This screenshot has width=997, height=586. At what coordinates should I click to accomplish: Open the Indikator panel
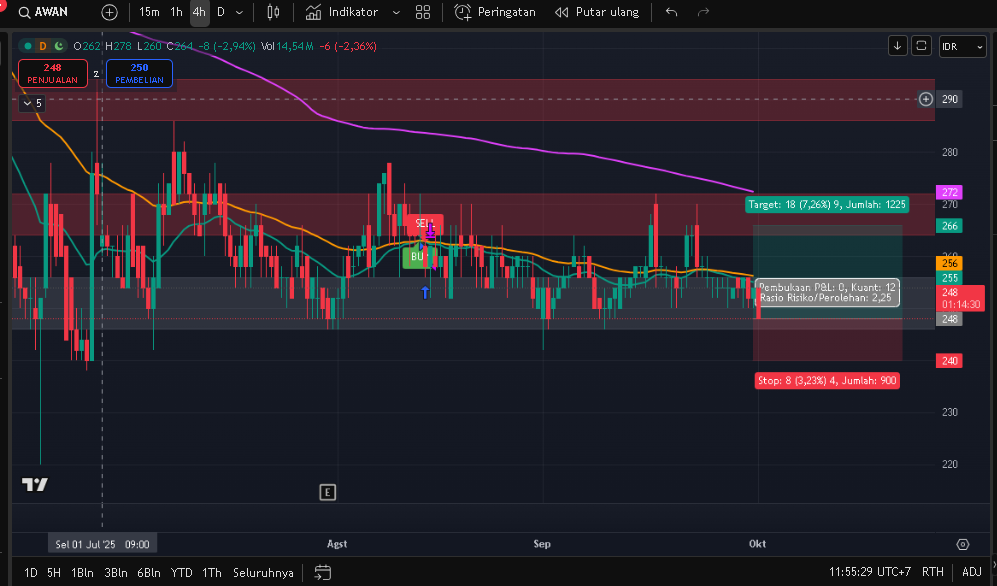341,12
